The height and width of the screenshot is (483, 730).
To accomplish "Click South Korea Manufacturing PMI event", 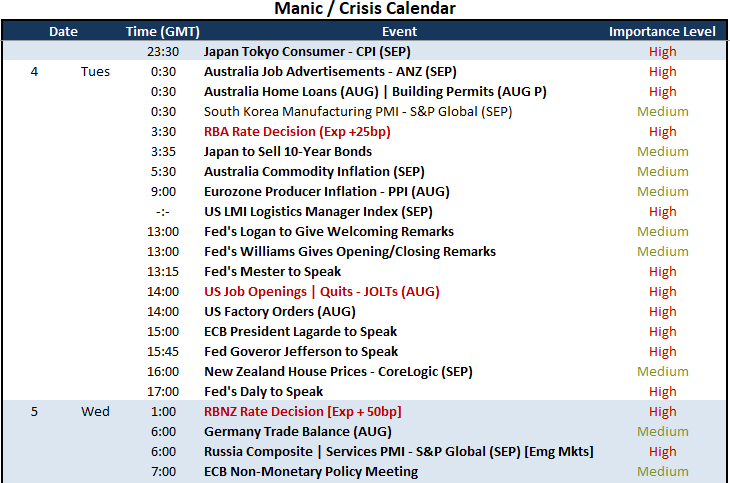I will click(358, 111).
